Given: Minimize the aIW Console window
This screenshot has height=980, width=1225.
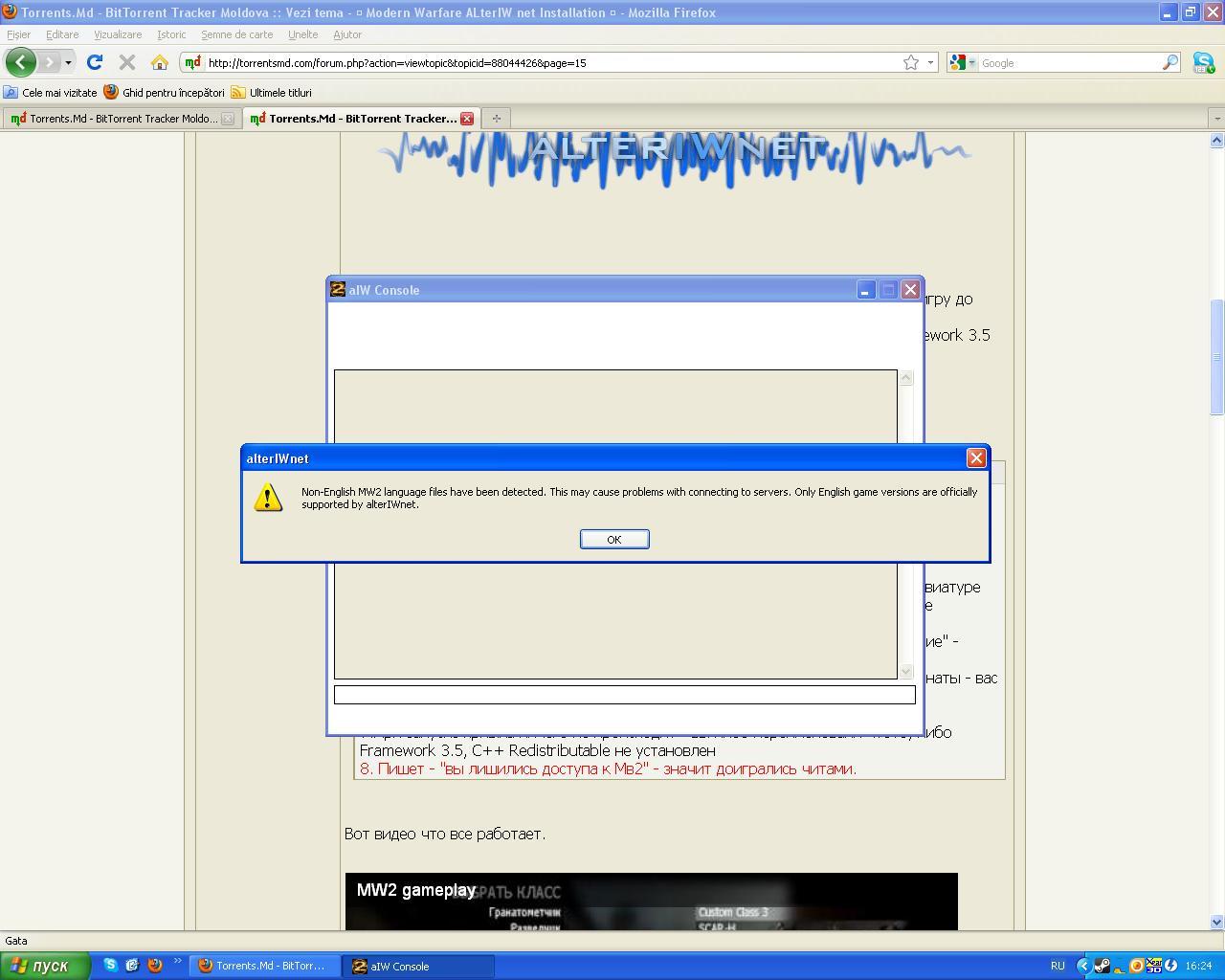Looking at the screenshot, I should (x=866, y=289).
